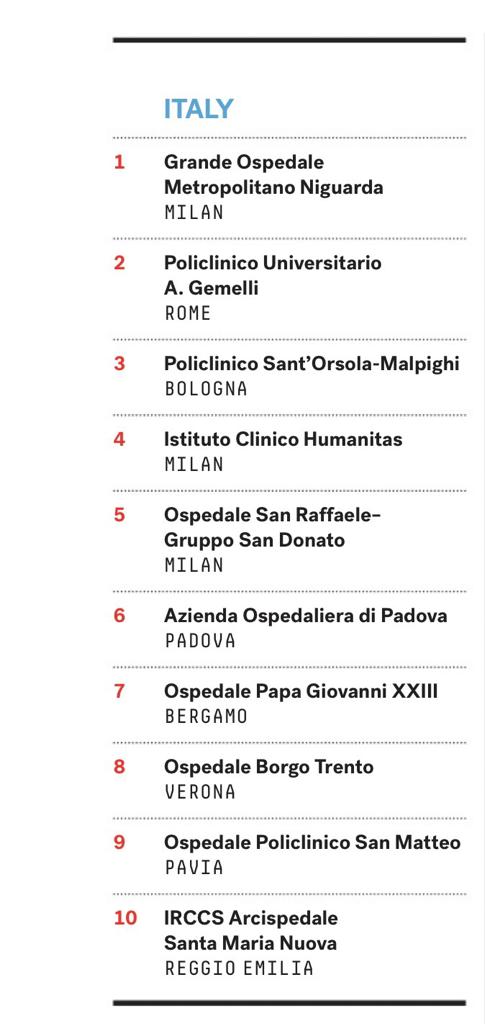Click rank number 1
This screenshot has width=485, height=1024.
tap(119, 161)
